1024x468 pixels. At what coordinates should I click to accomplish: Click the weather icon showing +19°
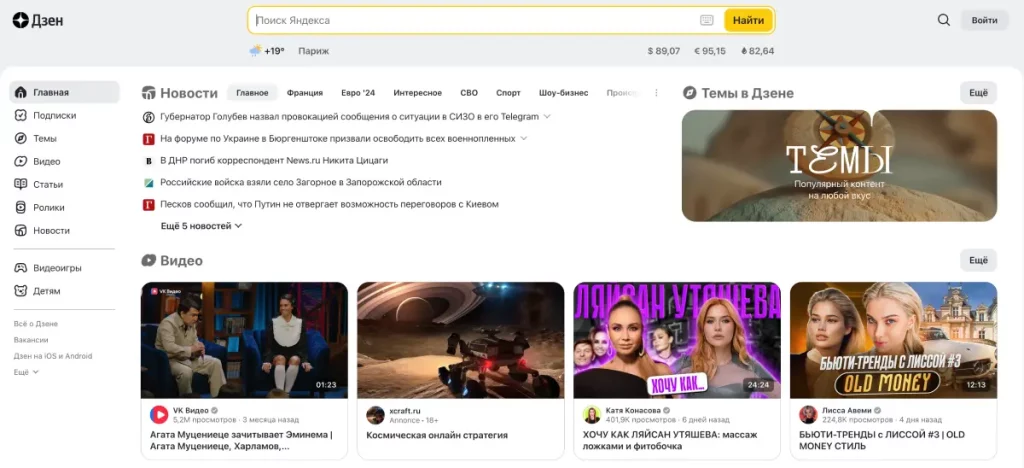[x=255, y=51]
